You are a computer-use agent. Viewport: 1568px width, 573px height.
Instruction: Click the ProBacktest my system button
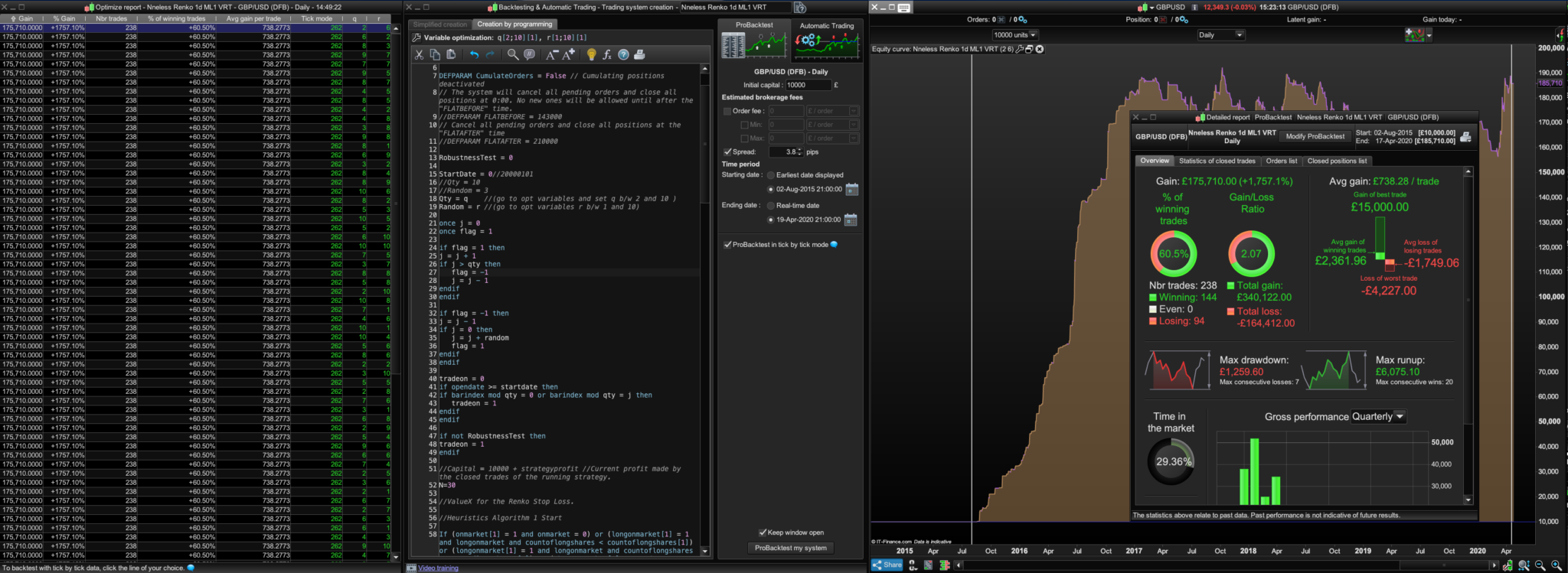(790, 548)
